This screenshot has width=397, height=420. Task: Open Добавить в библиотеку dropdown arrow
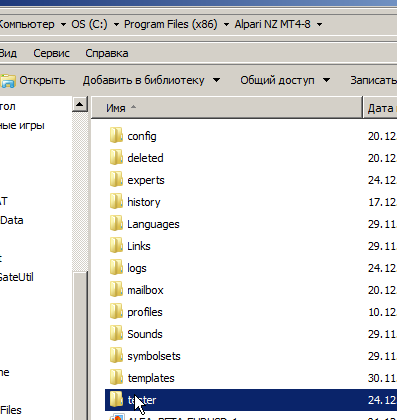click(x=216, y=80)
